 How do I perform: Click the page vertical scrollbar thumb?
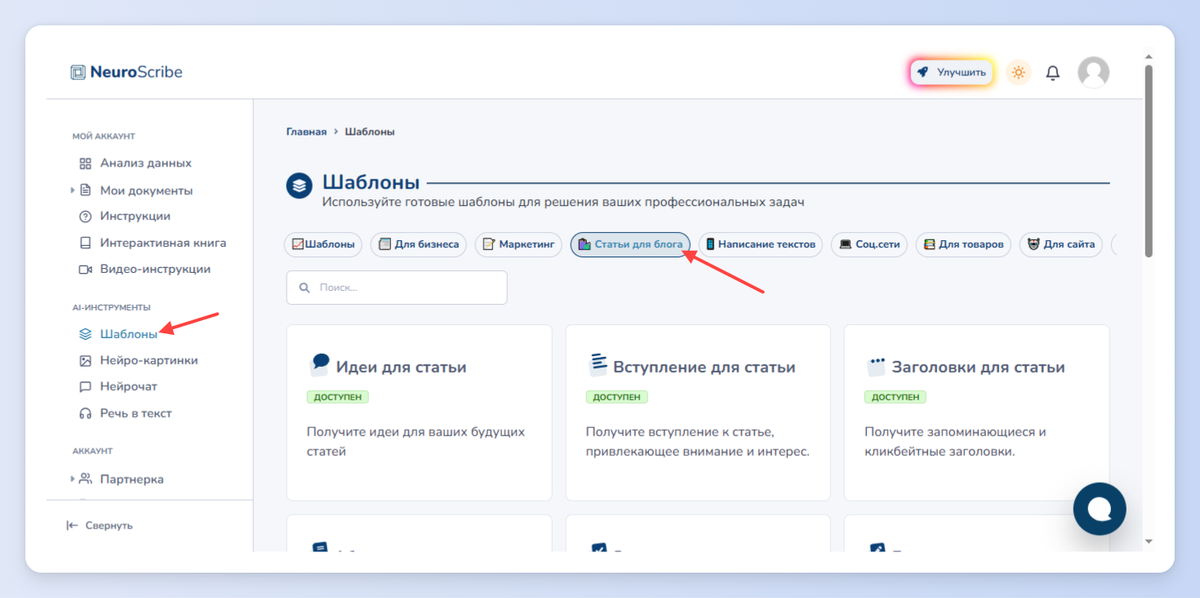point(1148,160)
